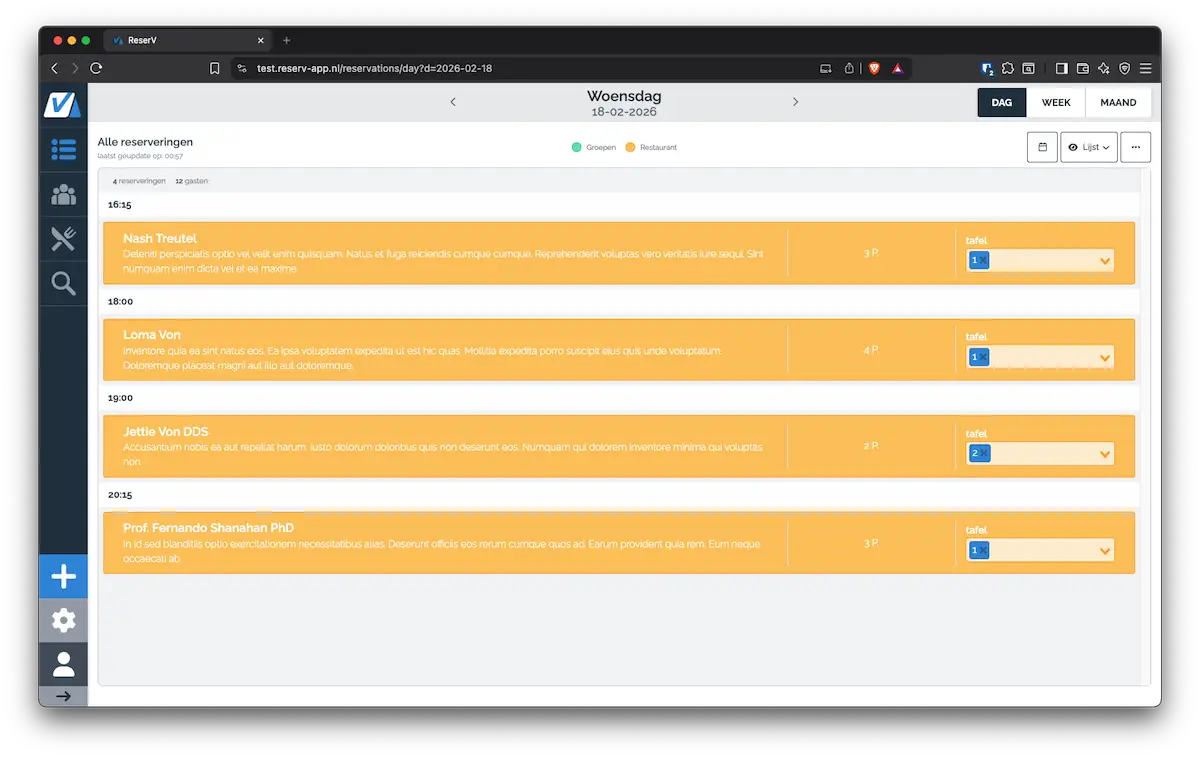The width and height of the screenshot is (1200, 758).
Task: Open the user profile icon
Action: pos(63,664)
